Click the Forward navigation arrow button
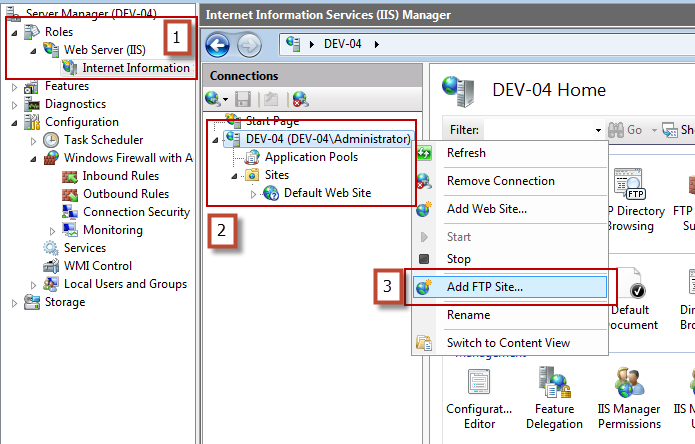The width and height of the screenshot is (695, 444). 249,45
